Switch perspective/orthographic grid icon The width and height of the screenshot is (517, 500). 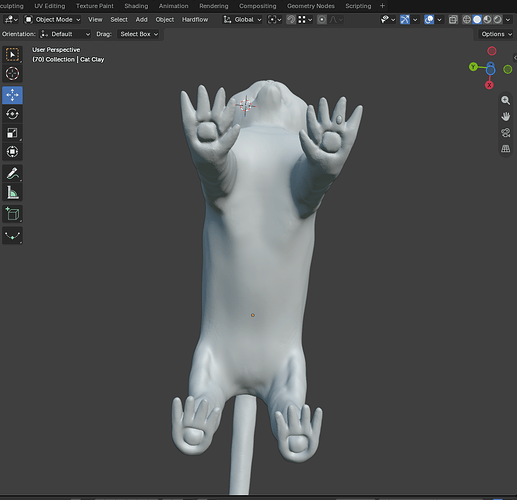click(506, 149)
